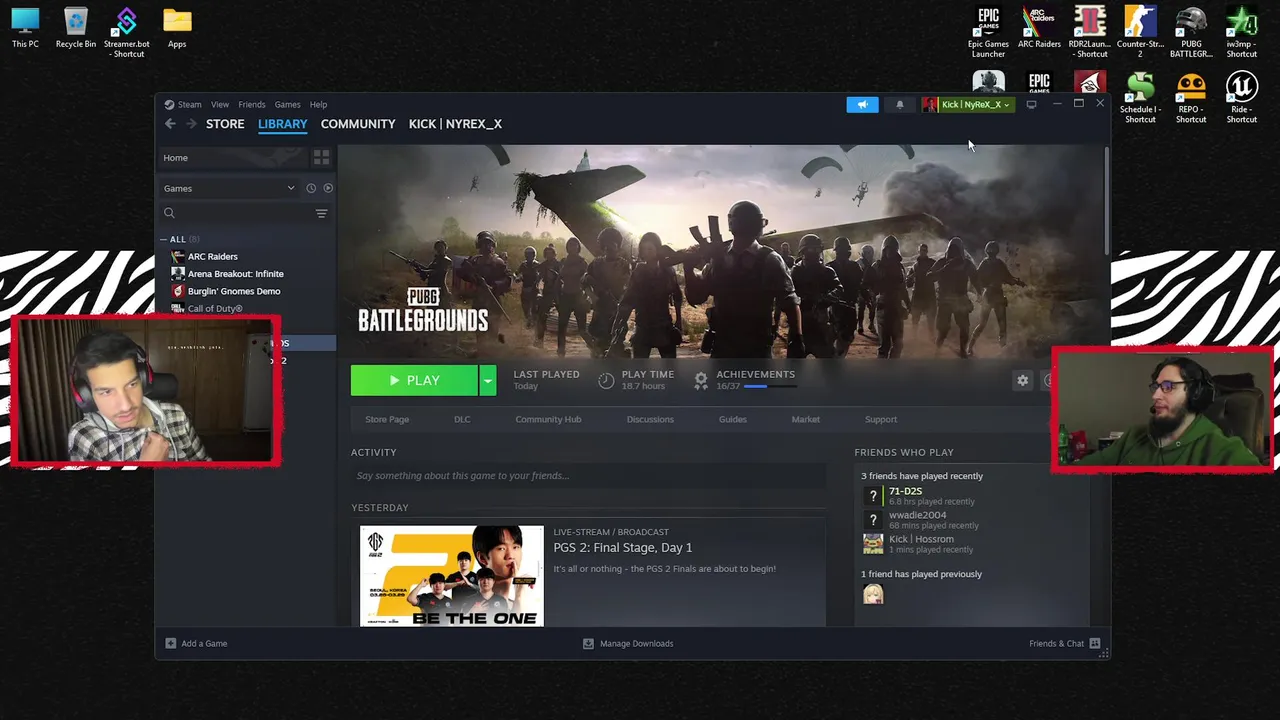1280x720 pixels.
Task: Click the library search magnifier icon
Action: coord(169,213)
